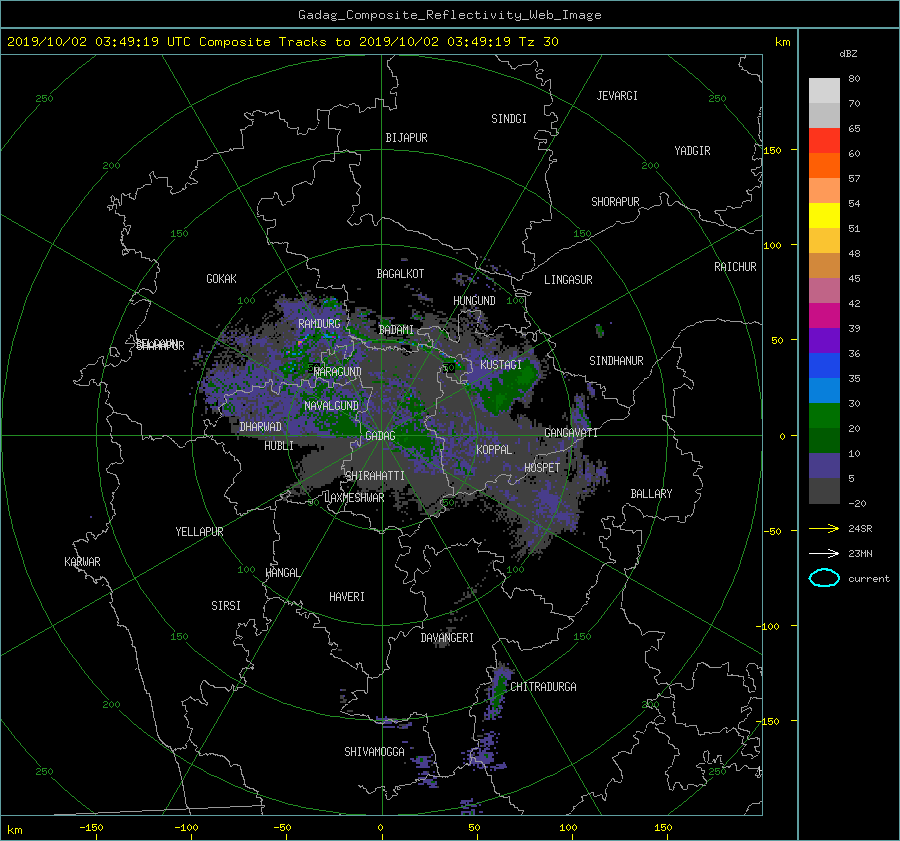
Task: Click the white 23MN arrow legend icon
Action: [x=824, y=553]
